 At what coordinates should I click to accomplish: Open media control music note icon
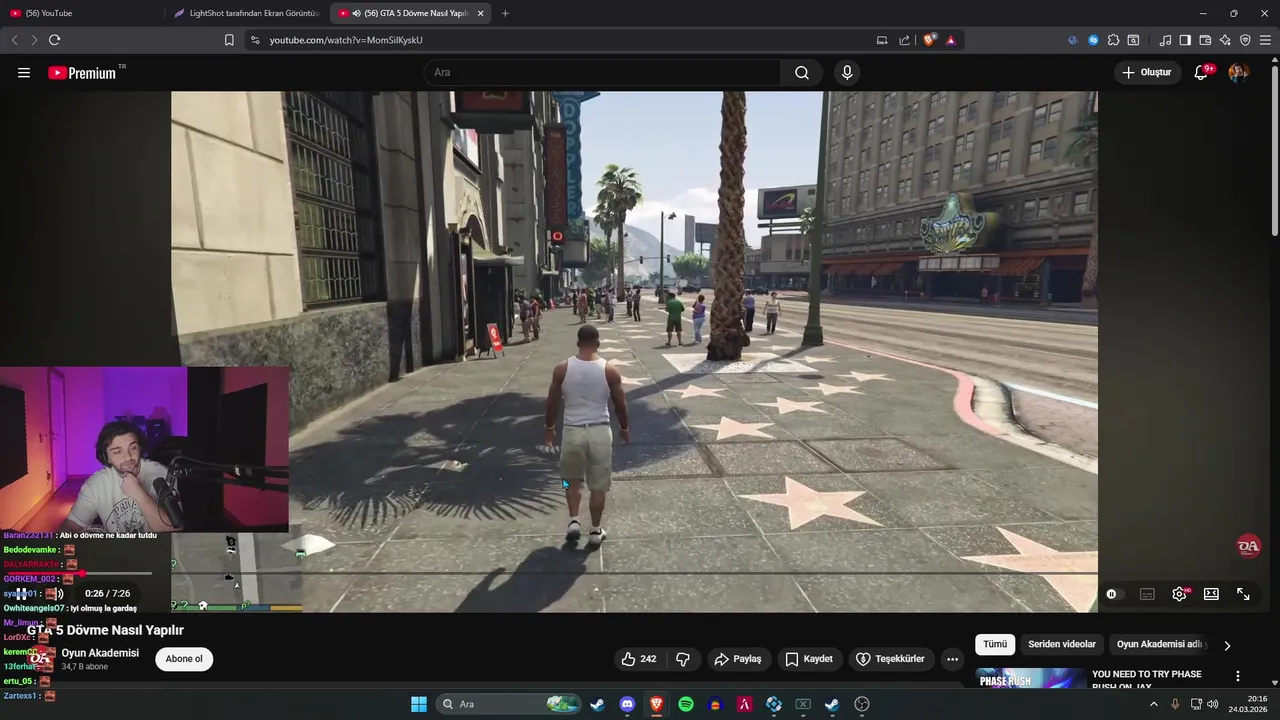[1165, 40]
